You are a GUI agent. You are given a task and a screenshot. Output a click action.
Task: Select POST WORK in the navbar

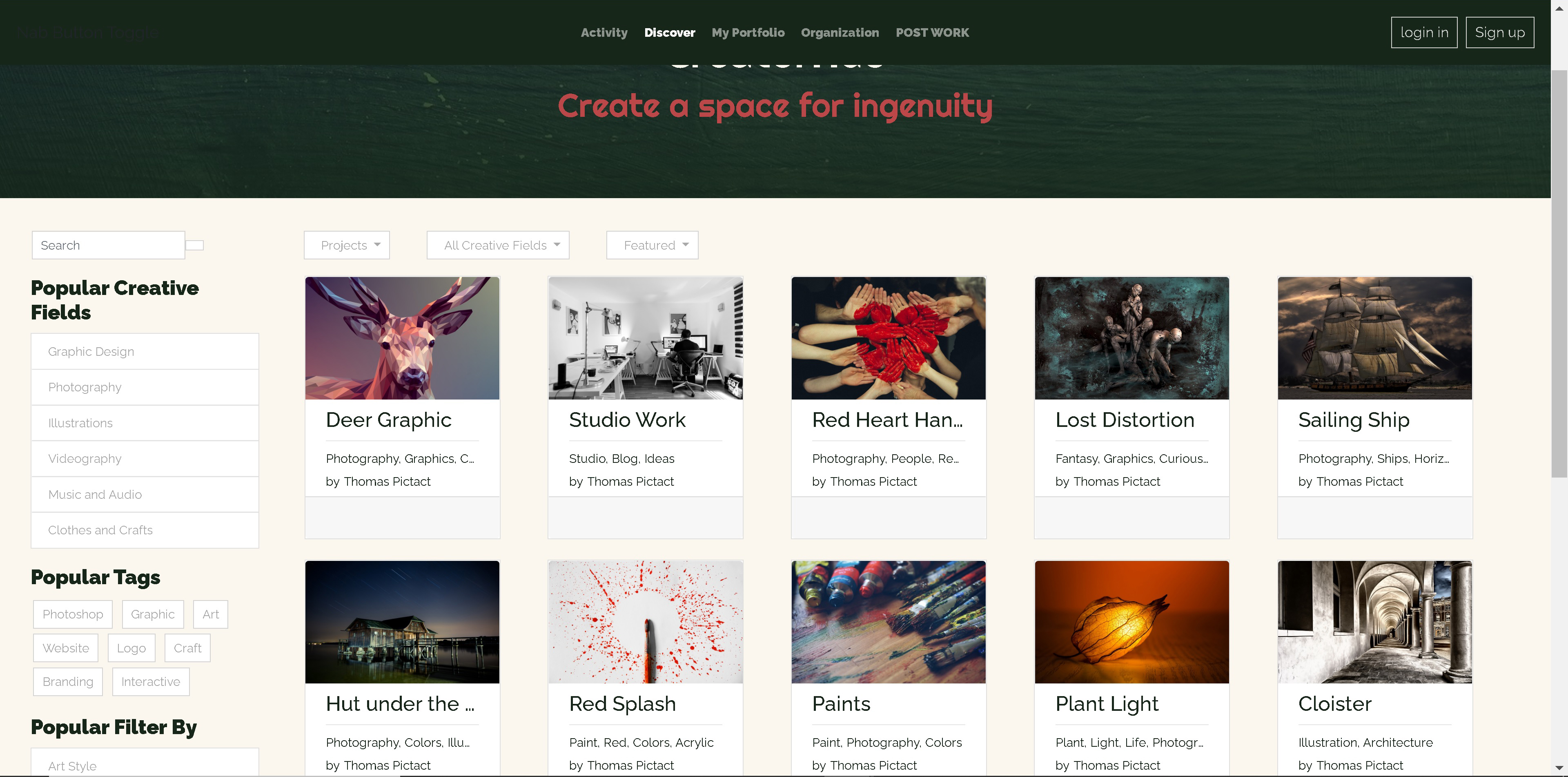point(932,32)
